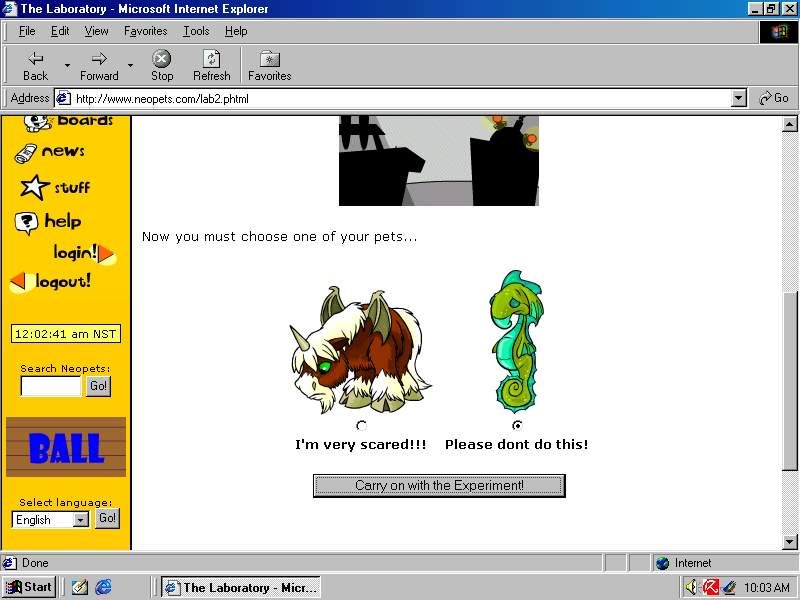Click the Back toolbar button
This screenshot has width=800, height=600.
[x=35, y=66]
